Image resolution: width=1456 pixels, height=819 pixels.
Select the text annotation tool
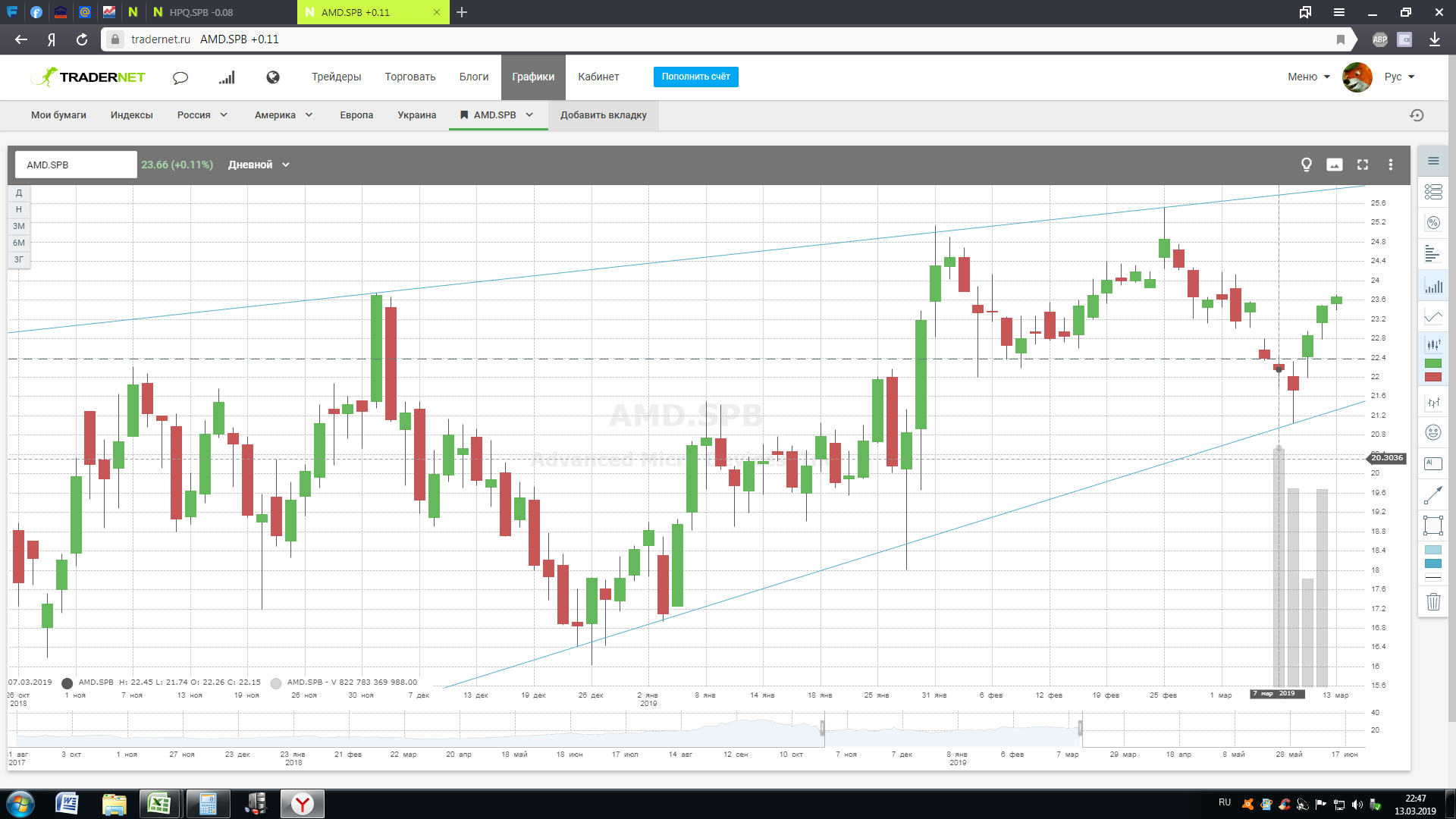[x=1433, y=463]
